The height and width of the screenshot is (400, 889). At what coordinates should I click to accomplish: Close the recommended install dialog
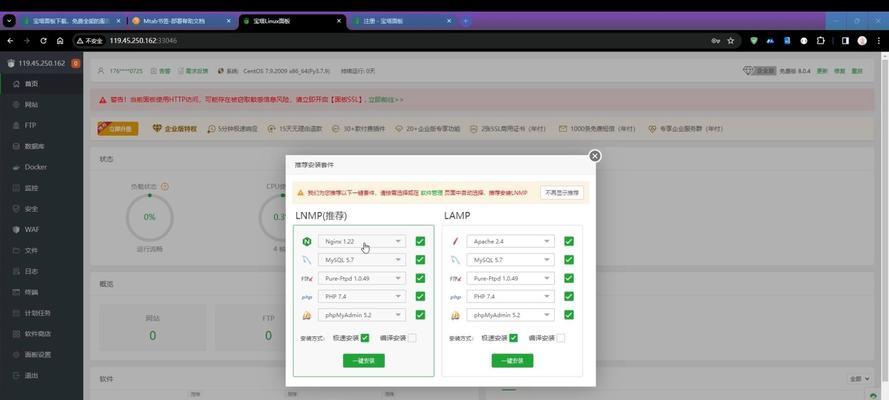pos(594,156)
